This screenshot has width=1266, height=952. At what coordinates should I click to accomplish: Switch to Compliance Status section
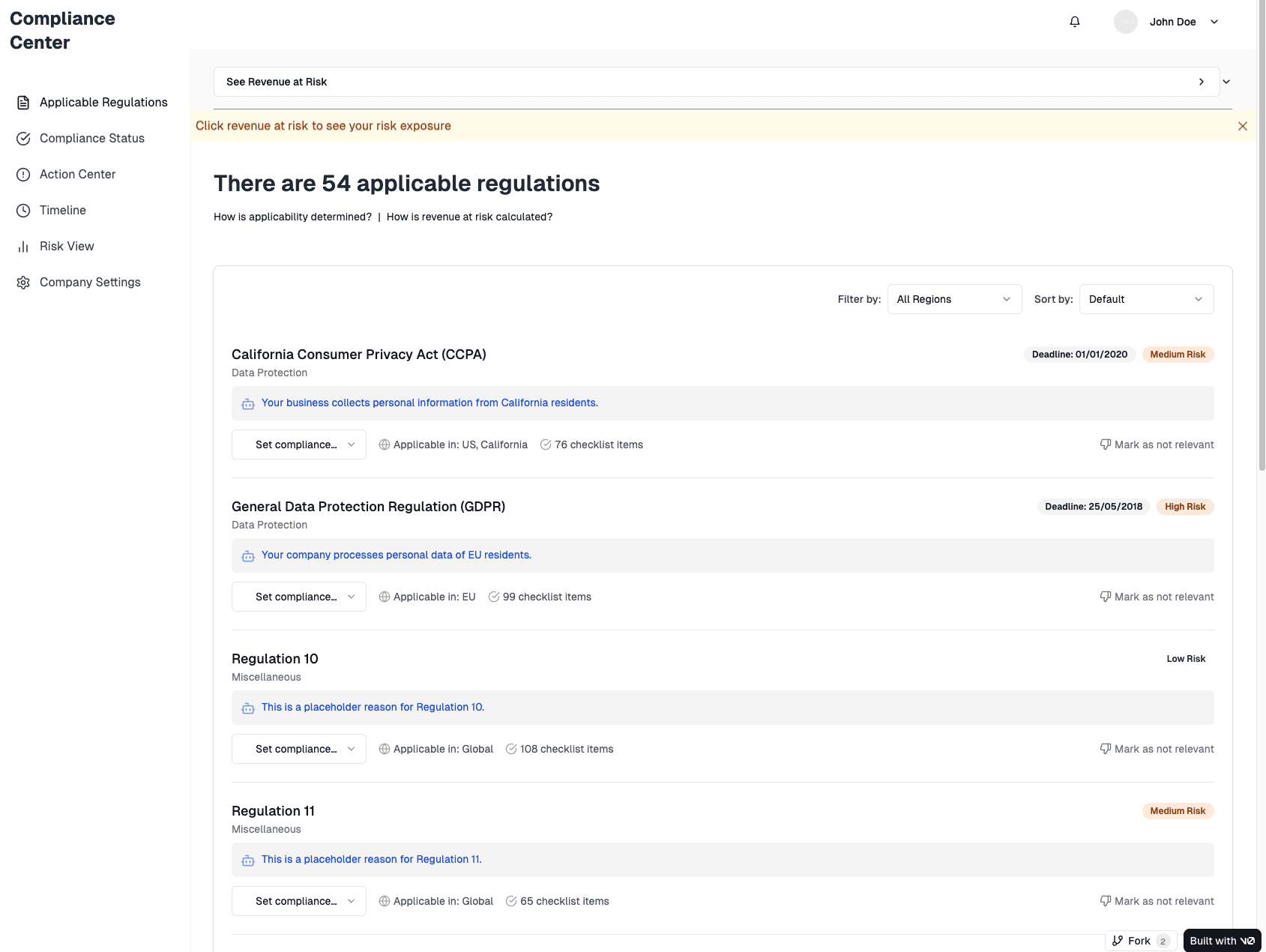(x=92, y=138)
